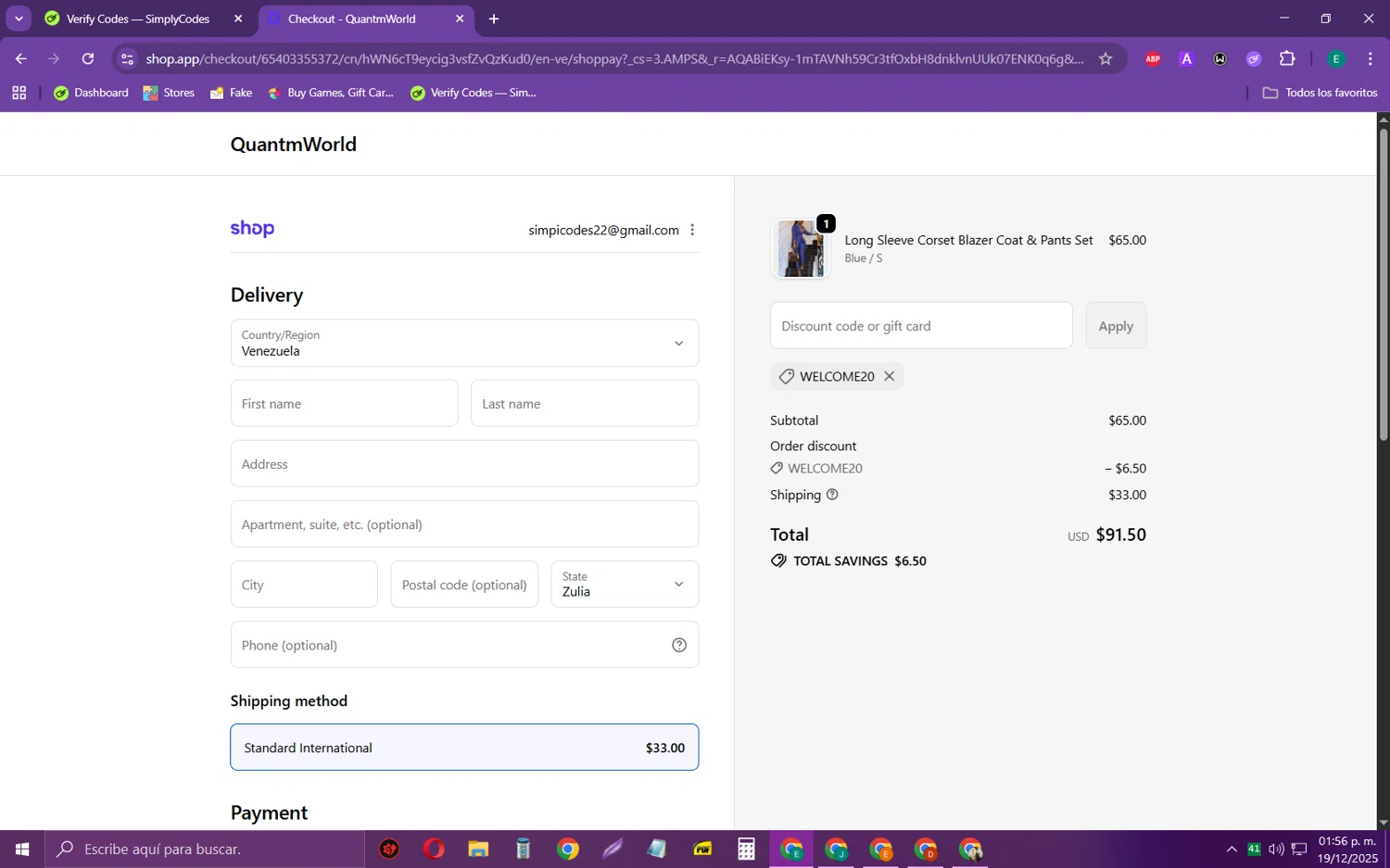Viewport: 1390px width, 868px height.
Task: Open account options next to simpicodes22 email
Action: tap(692, 230)
